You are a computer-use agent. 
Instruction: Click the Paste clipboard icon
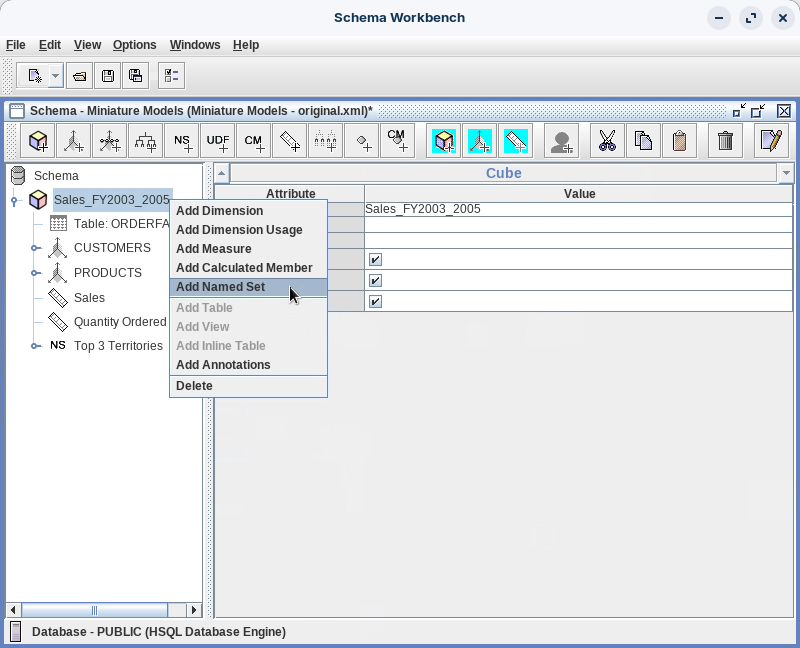pos(680,141)
